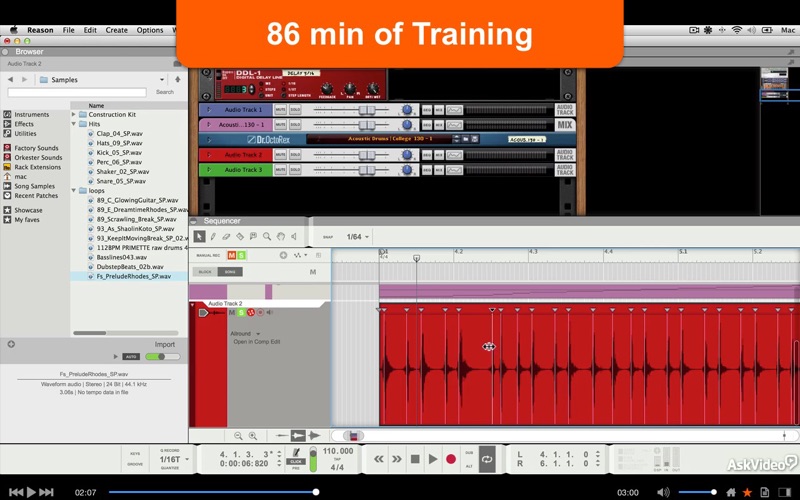This screenshot has height=500, width=800.
Task: Click the Fast Forward button in transport
Action: pos(396,459)
